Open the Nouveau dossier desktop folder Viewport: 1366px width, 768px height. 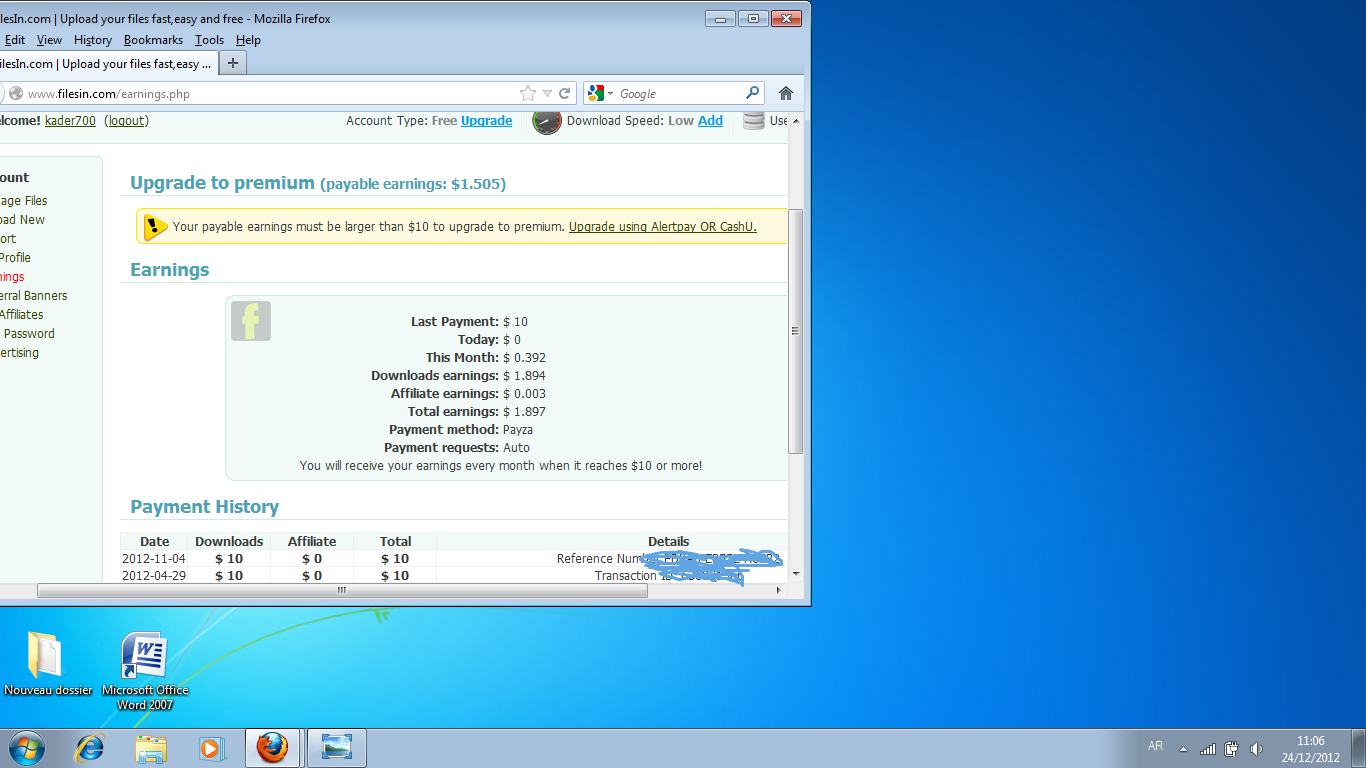[x=47, y=664]
